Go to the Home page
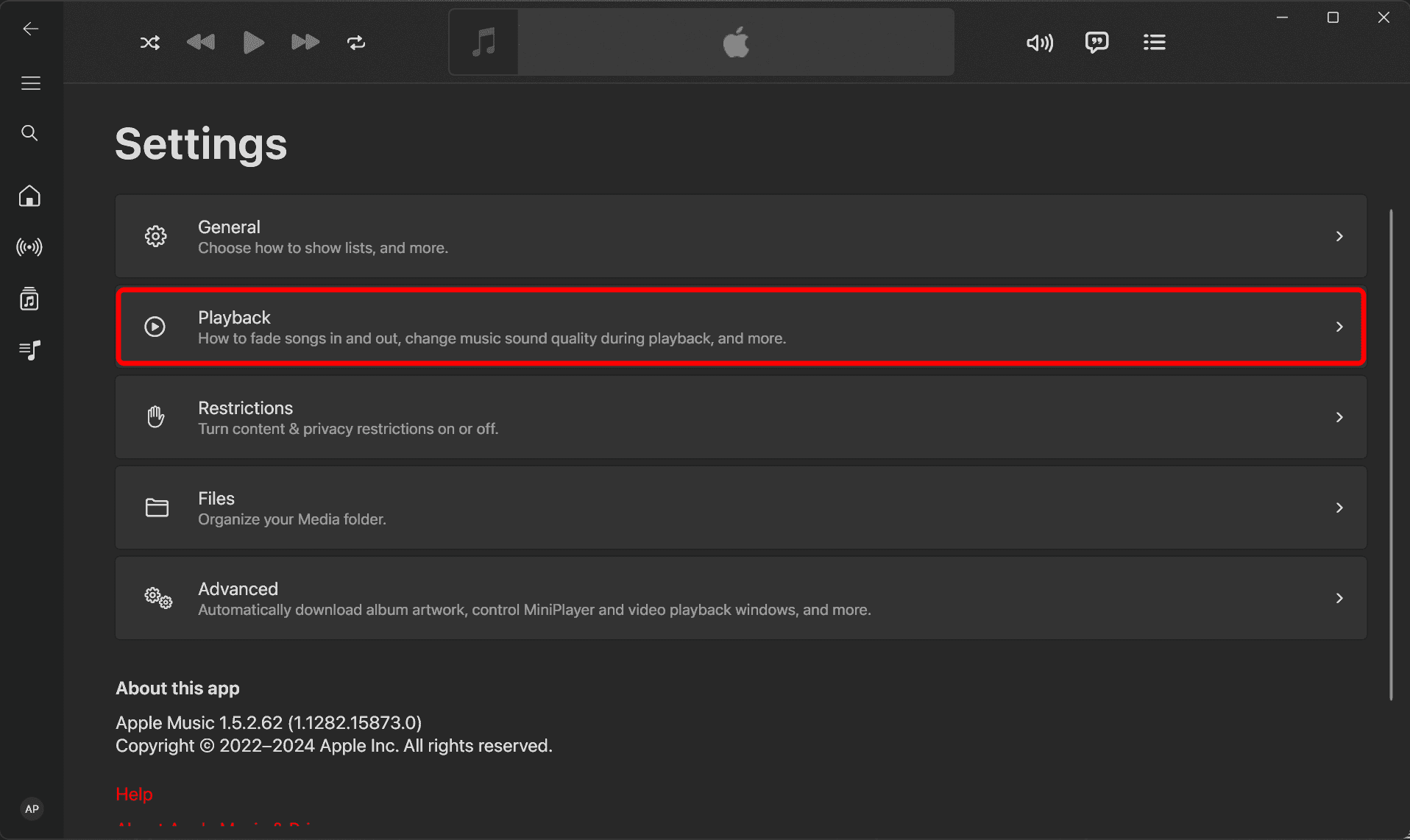 tap(29, 196)
